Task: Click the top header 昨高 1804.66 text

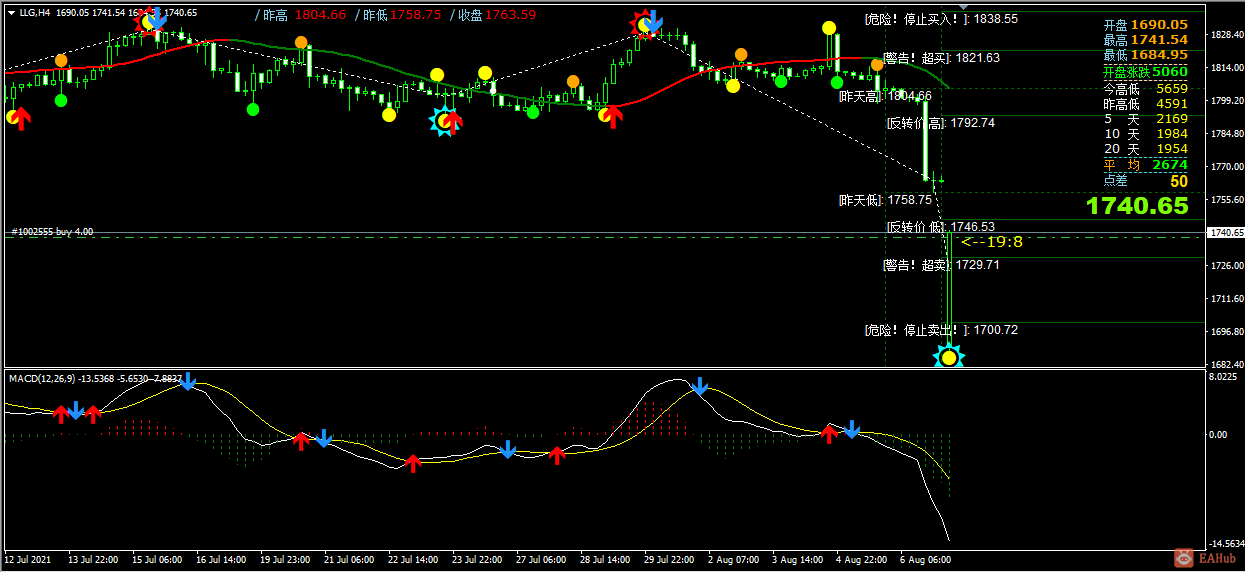Action: point(300,15)
